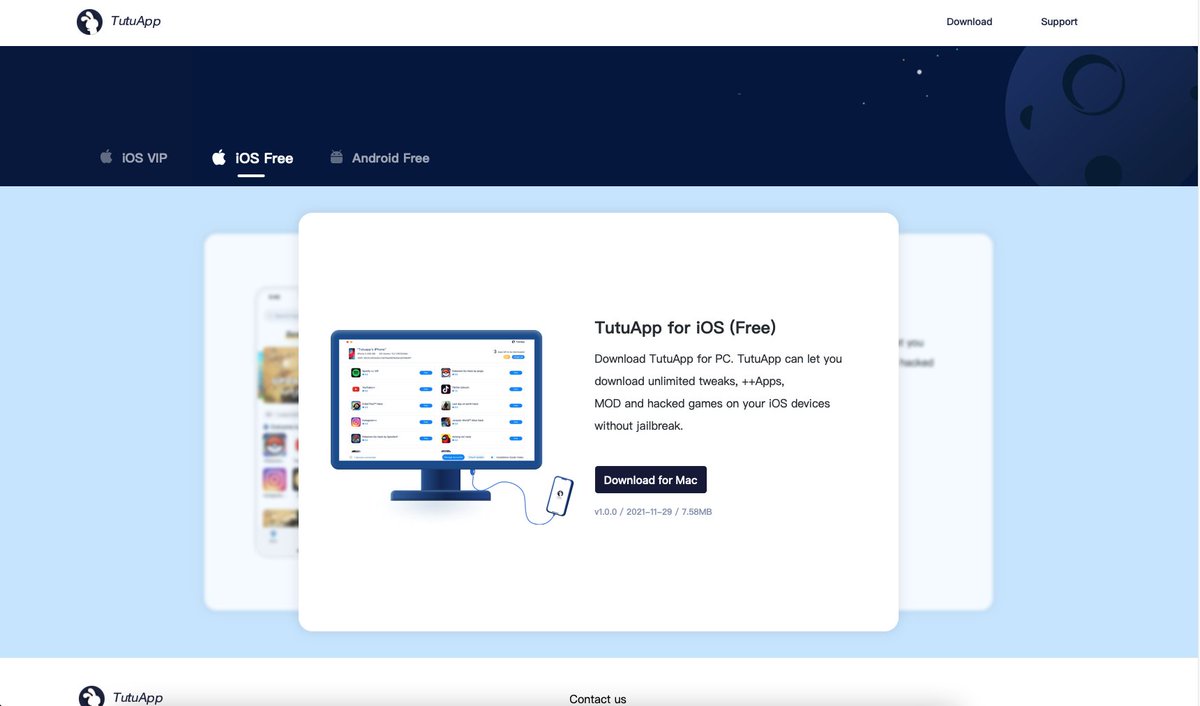1200x706 pixels.
Task: Switch to the Android Free tab
Action: coord(380,158)
